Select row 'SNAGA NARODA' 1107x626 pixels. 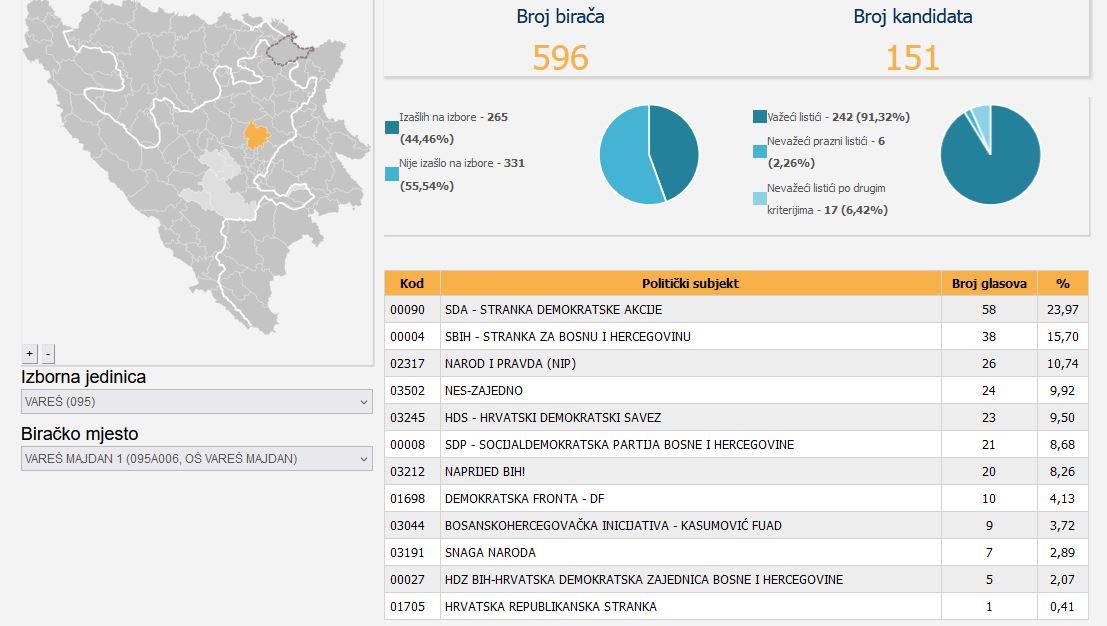tap(736, 553)
